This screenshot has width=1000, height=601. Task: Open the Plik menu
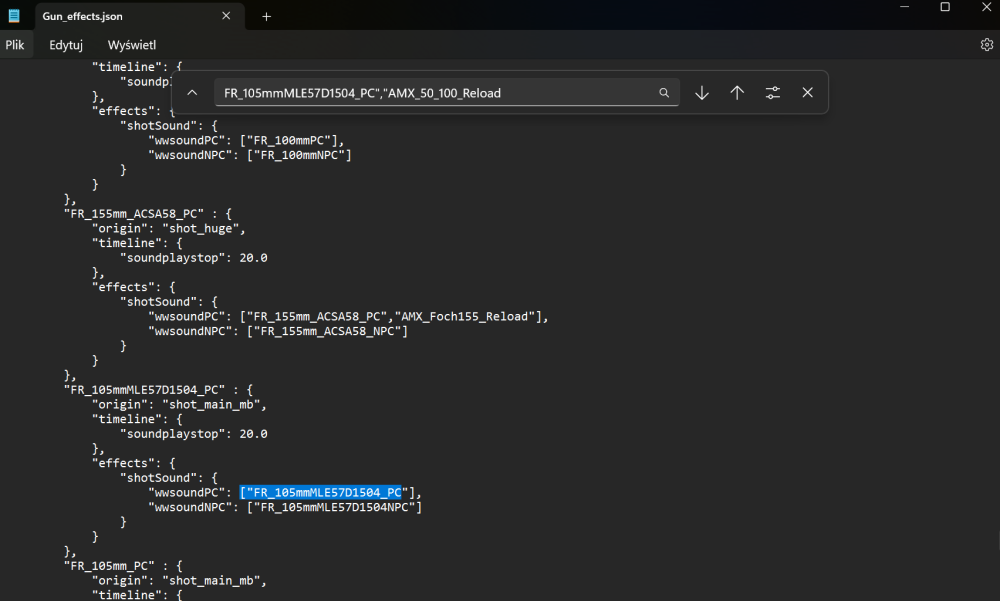click(15, 45)
